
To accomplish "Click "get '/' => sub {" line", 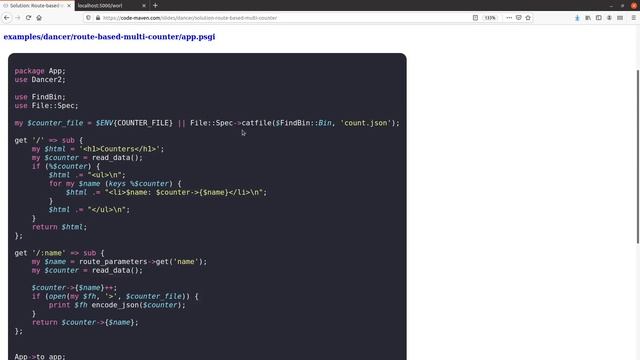I will click(49, 140).
